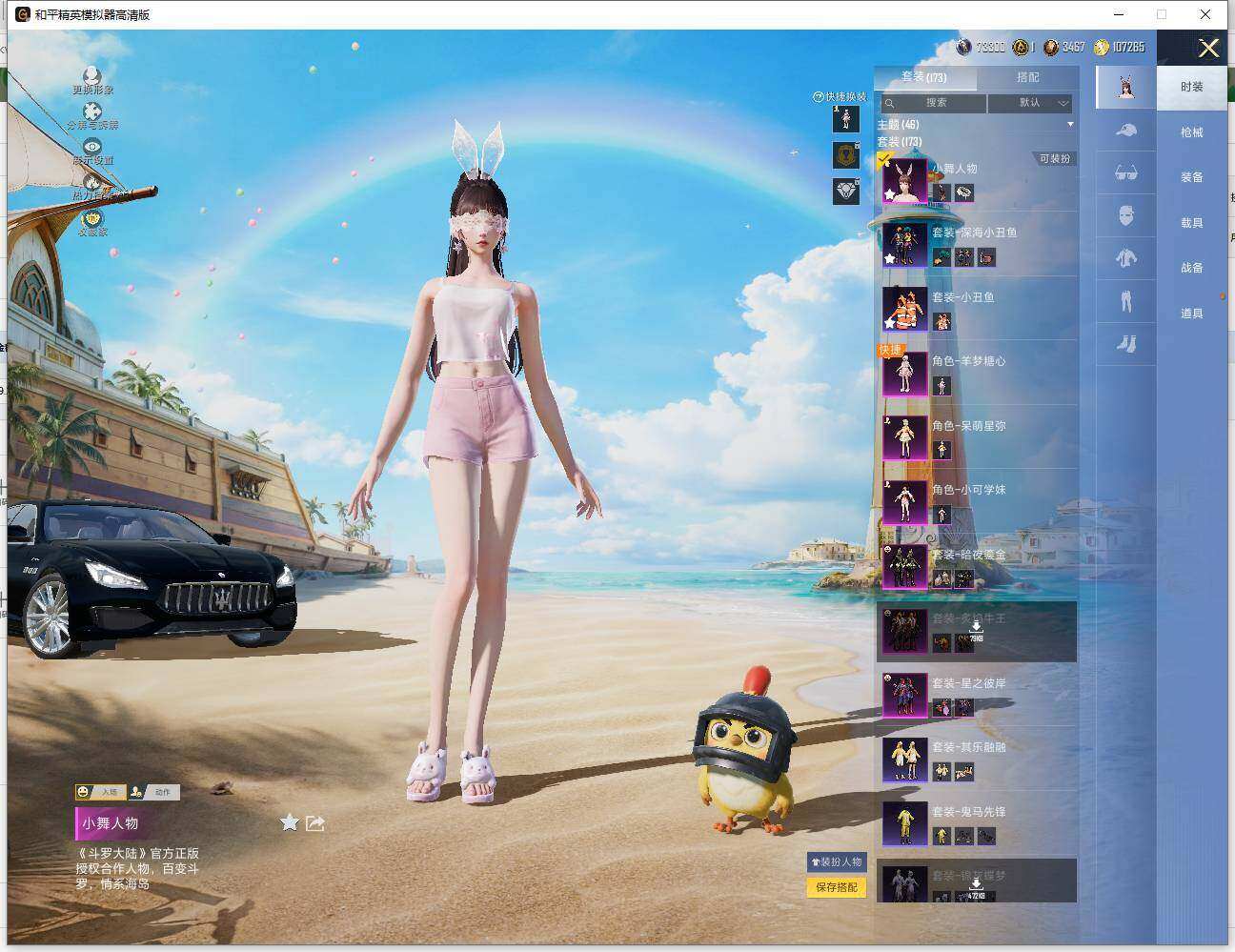The width and height of the screenshot is (1235, 952).
Task: Select the character suit category icon
Action: (1125, 87)
